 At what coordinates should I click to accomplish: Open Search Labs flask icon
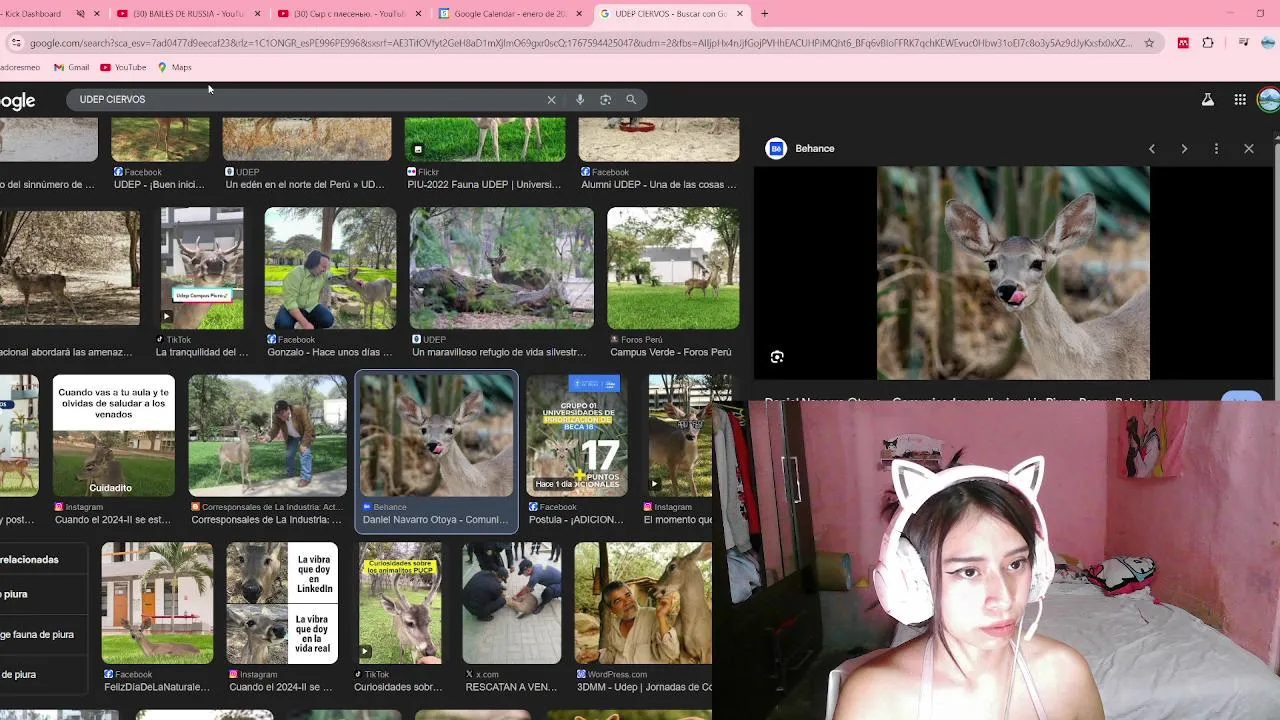pos(1208,100)
